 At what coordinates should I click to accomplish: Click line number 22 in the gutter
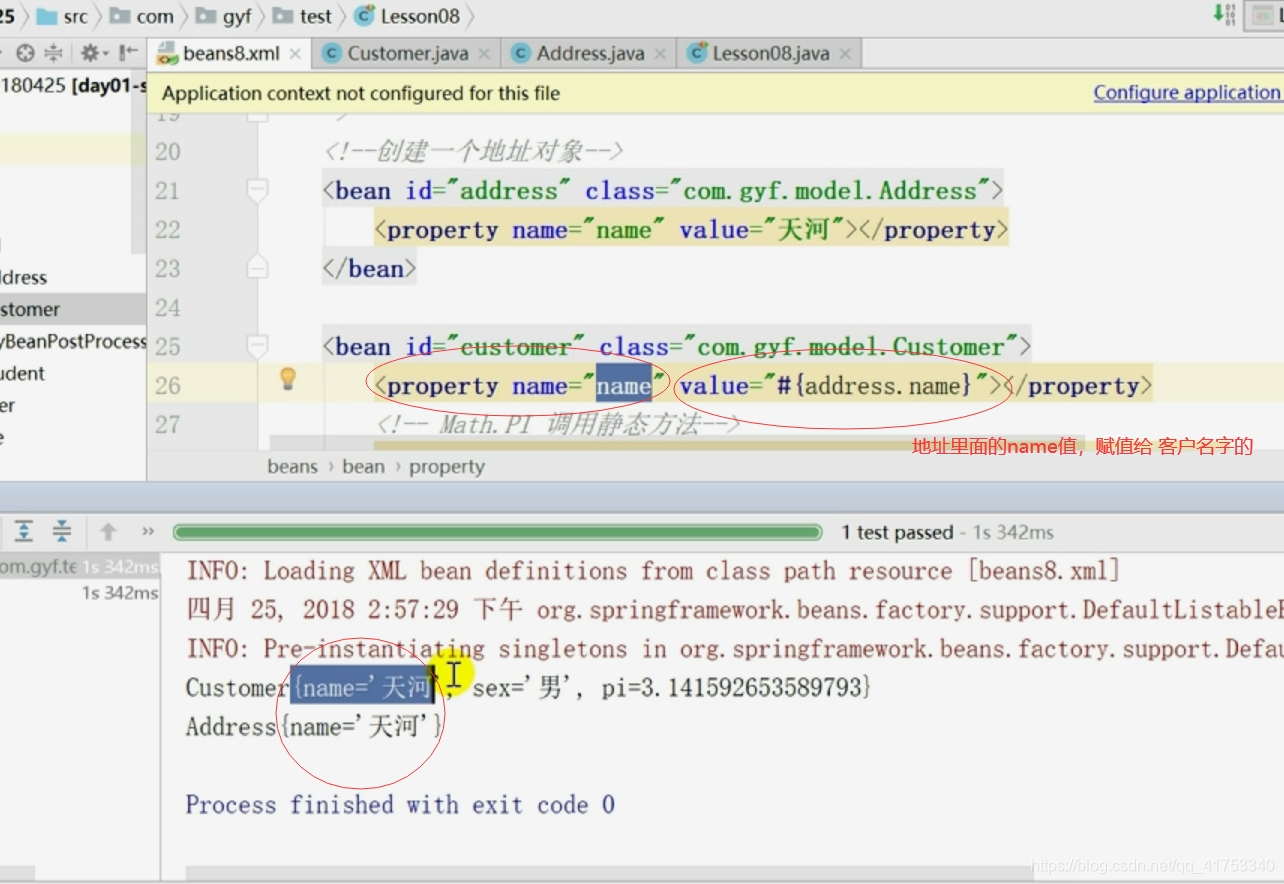pos(168,230)
